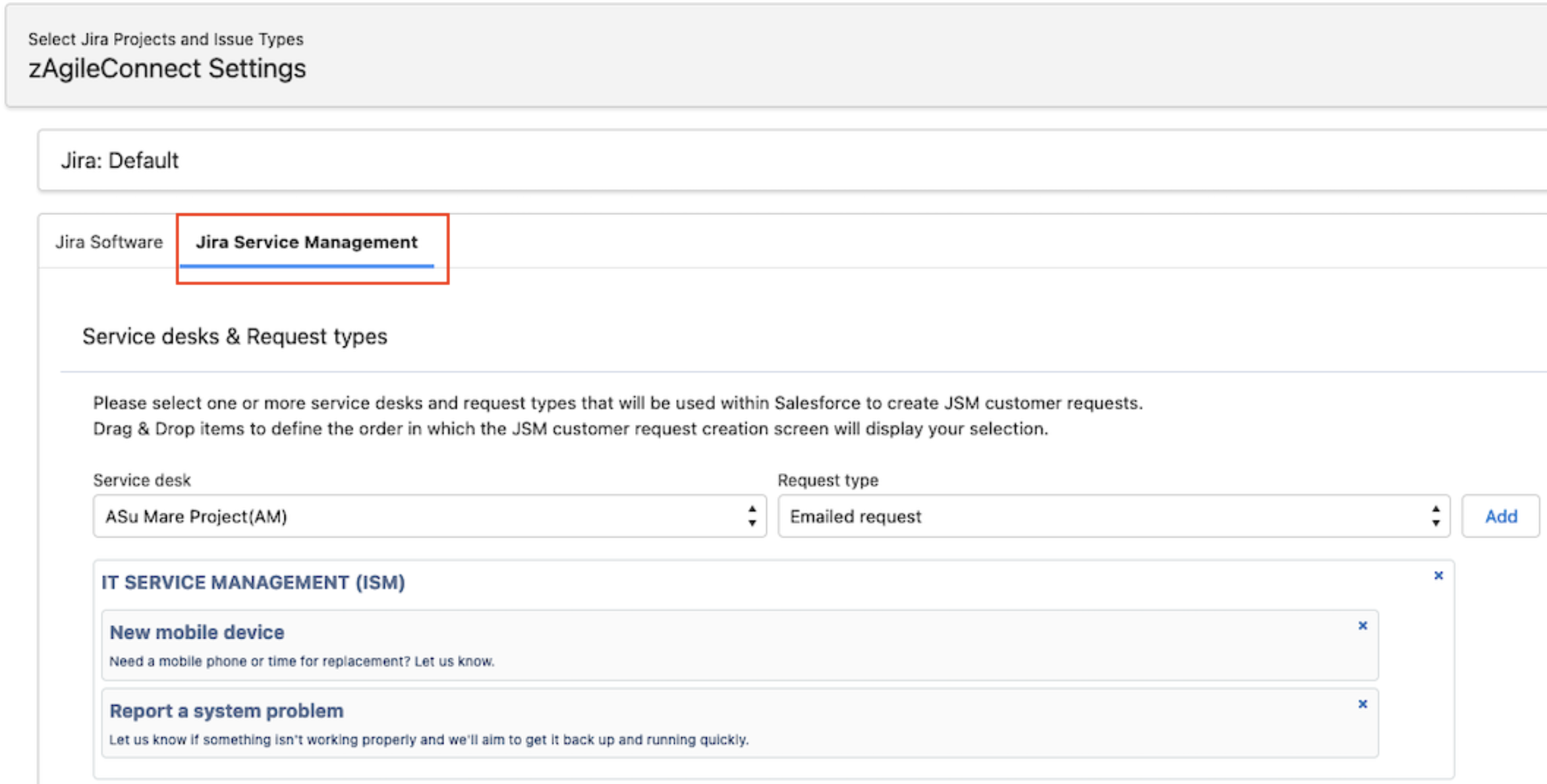Click the Request type stepper arrows
This screenshot has width=1547, height=784.
tap(1435, 517)
